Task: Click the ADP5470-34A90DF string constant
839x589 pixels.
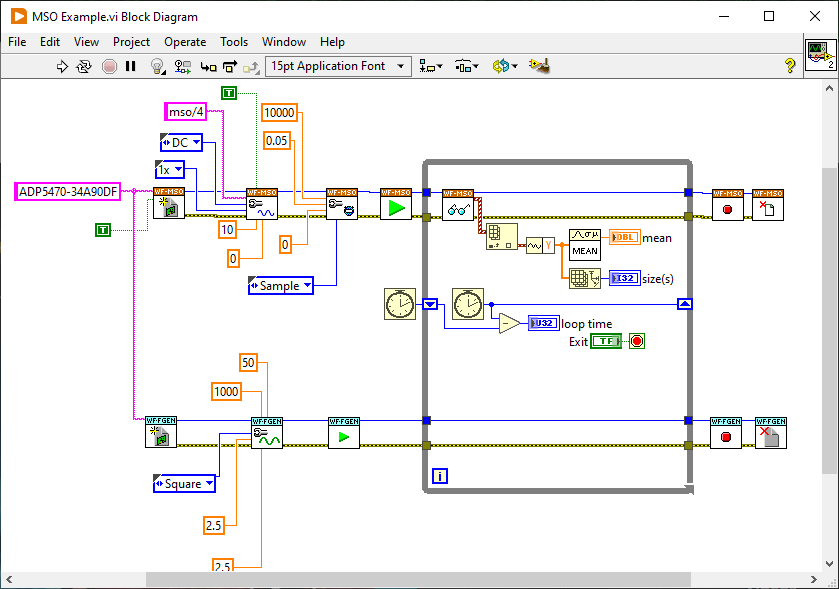Action: click(68, 192)
